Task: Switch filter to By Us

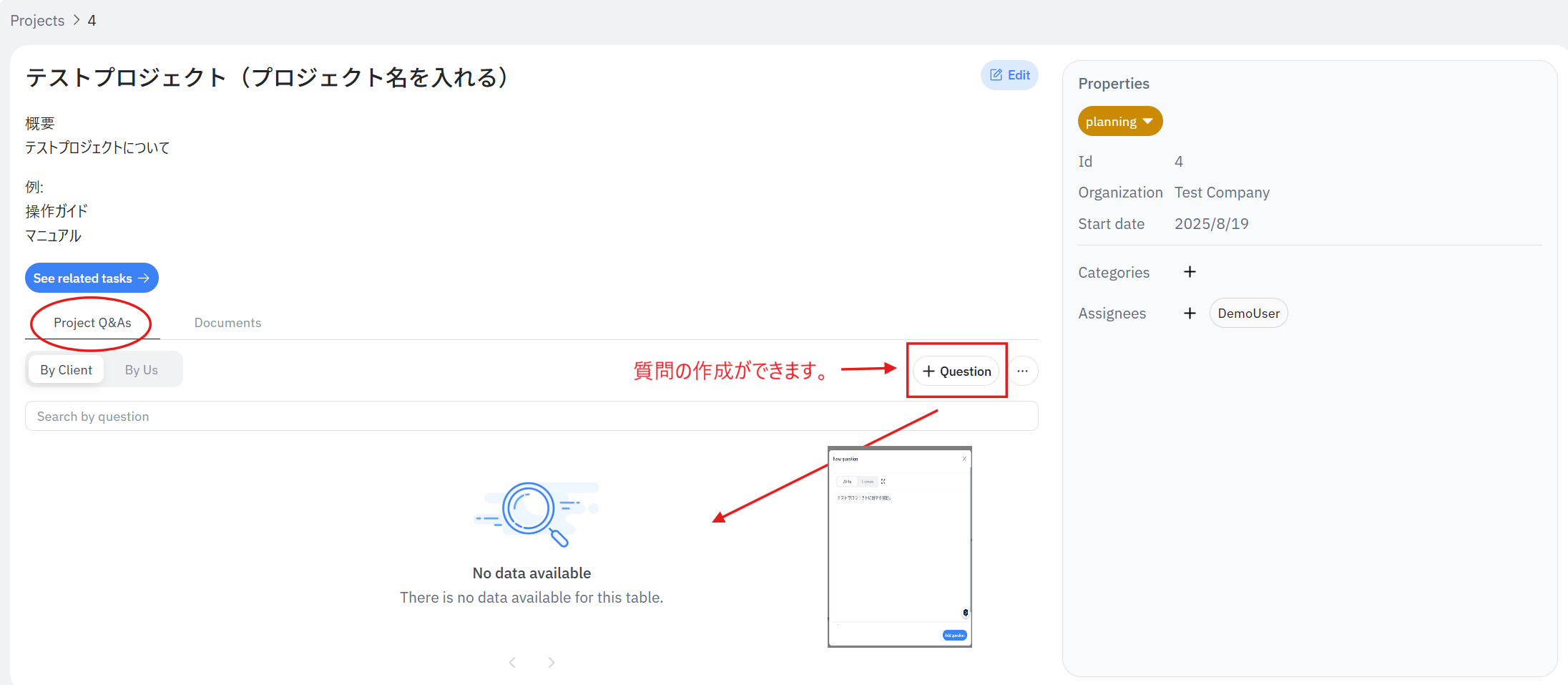Action: (141, 370)
